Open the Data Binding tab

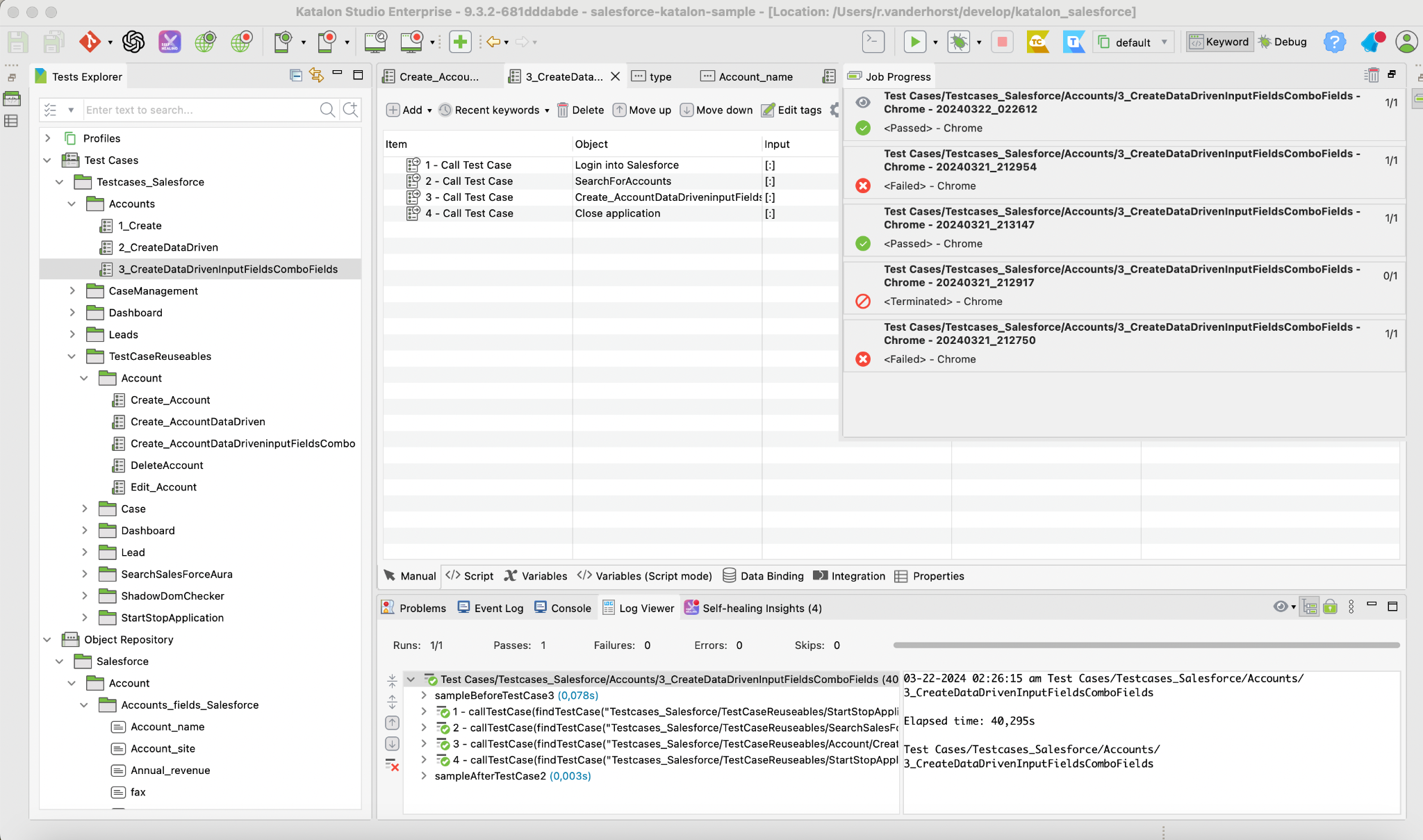click(763, 575)
